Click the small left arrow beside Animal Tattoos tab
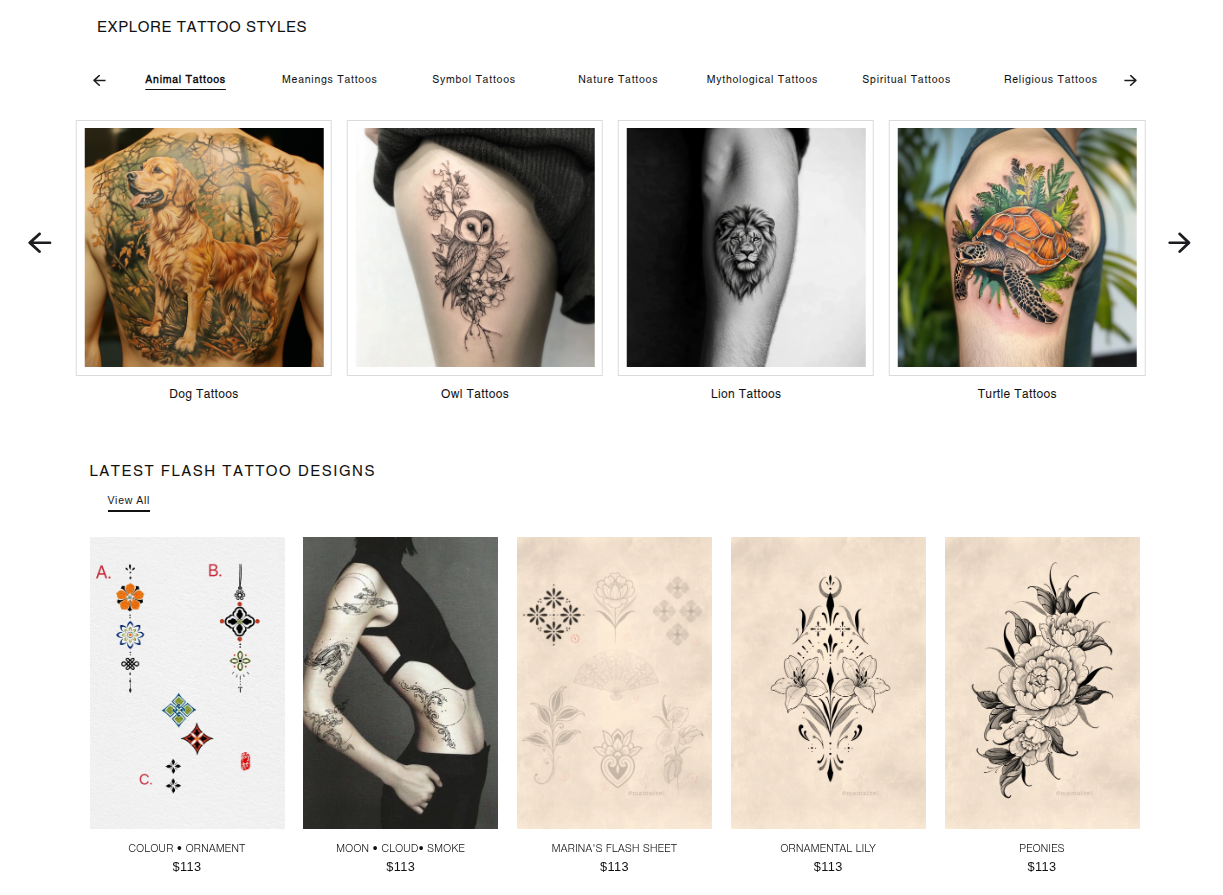The width and height of the screenshot is (1223, 895). pyautogui.click(x=99, y=80)
